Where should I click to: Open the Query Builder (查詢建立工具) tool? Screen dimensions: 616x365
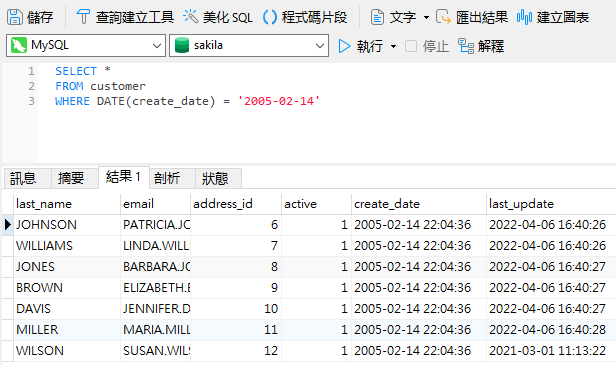[x=125, y=17]
